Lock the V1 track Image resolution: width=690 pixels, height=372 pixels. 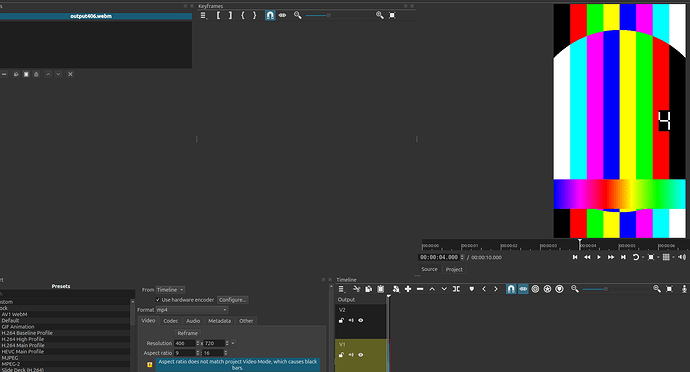point(341,355)
